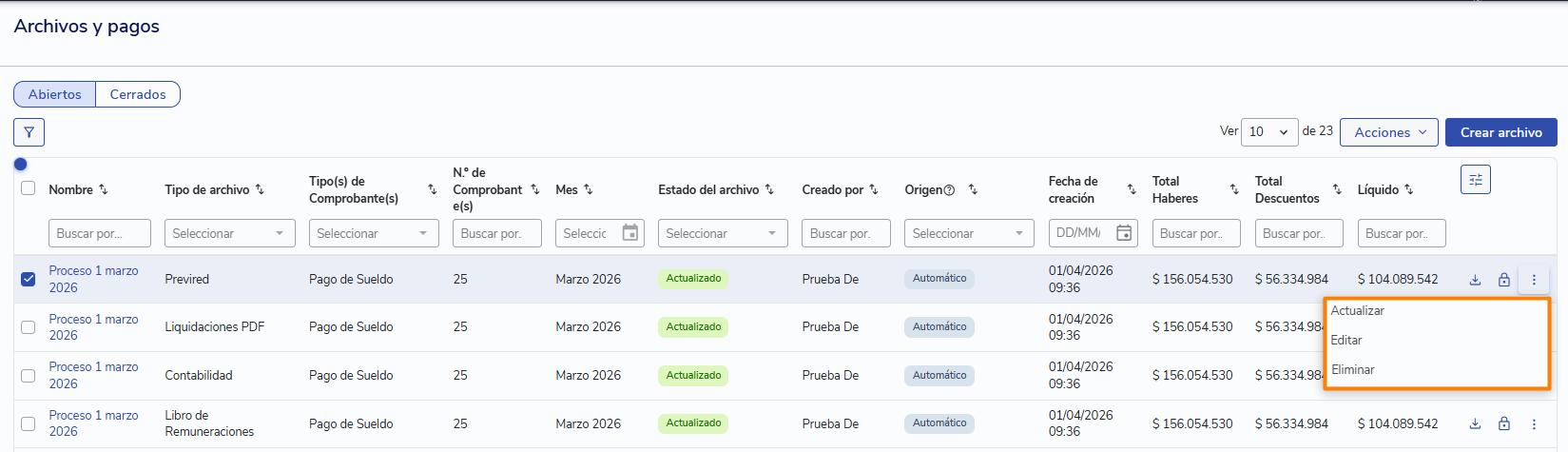Check the Liquidaciones PDF row checkbox
1568x452 pixels.
coord(29,327)
